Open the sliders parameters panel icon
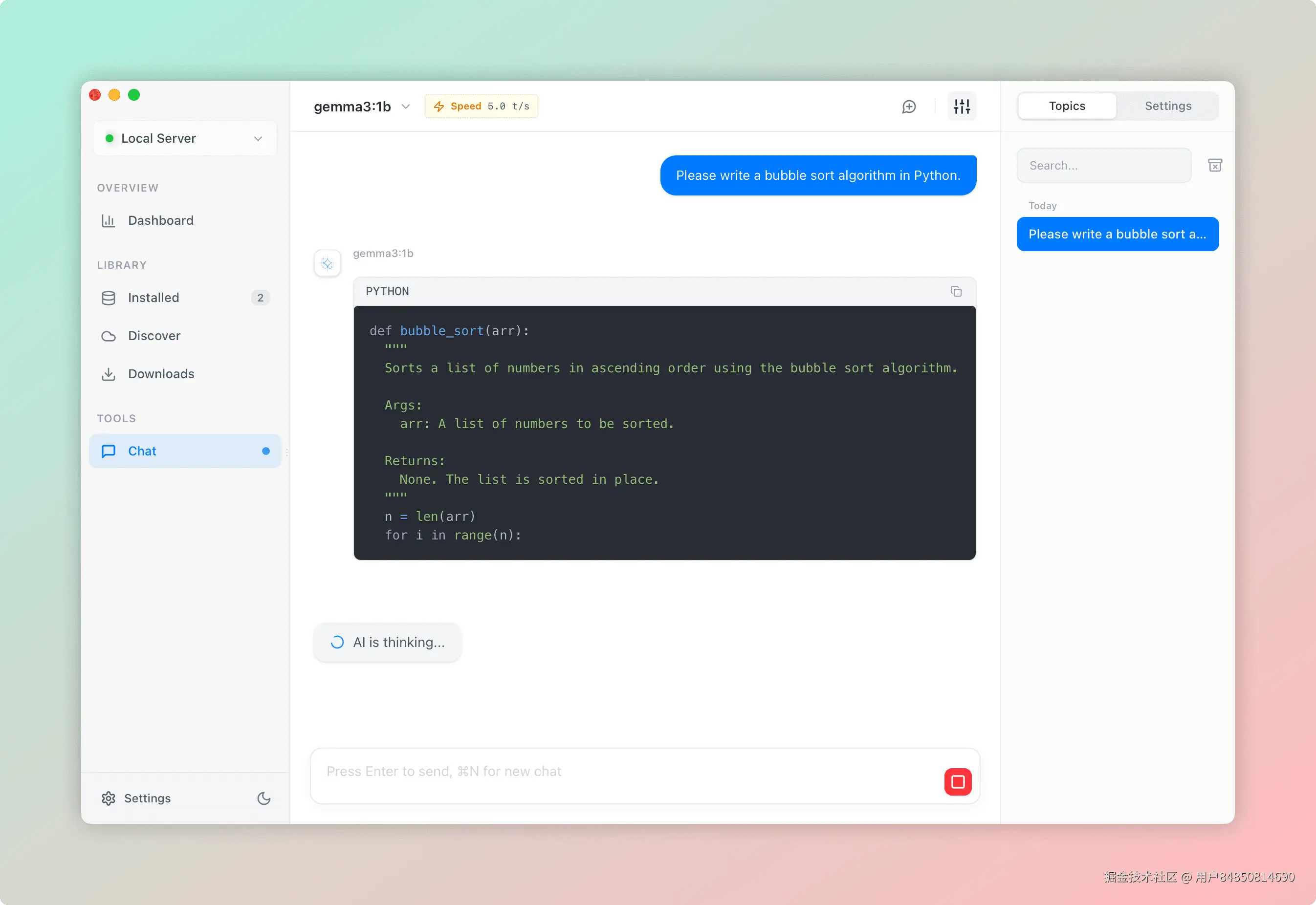The height and width of the screenshot is (905, 1316). tap(962, 107)
